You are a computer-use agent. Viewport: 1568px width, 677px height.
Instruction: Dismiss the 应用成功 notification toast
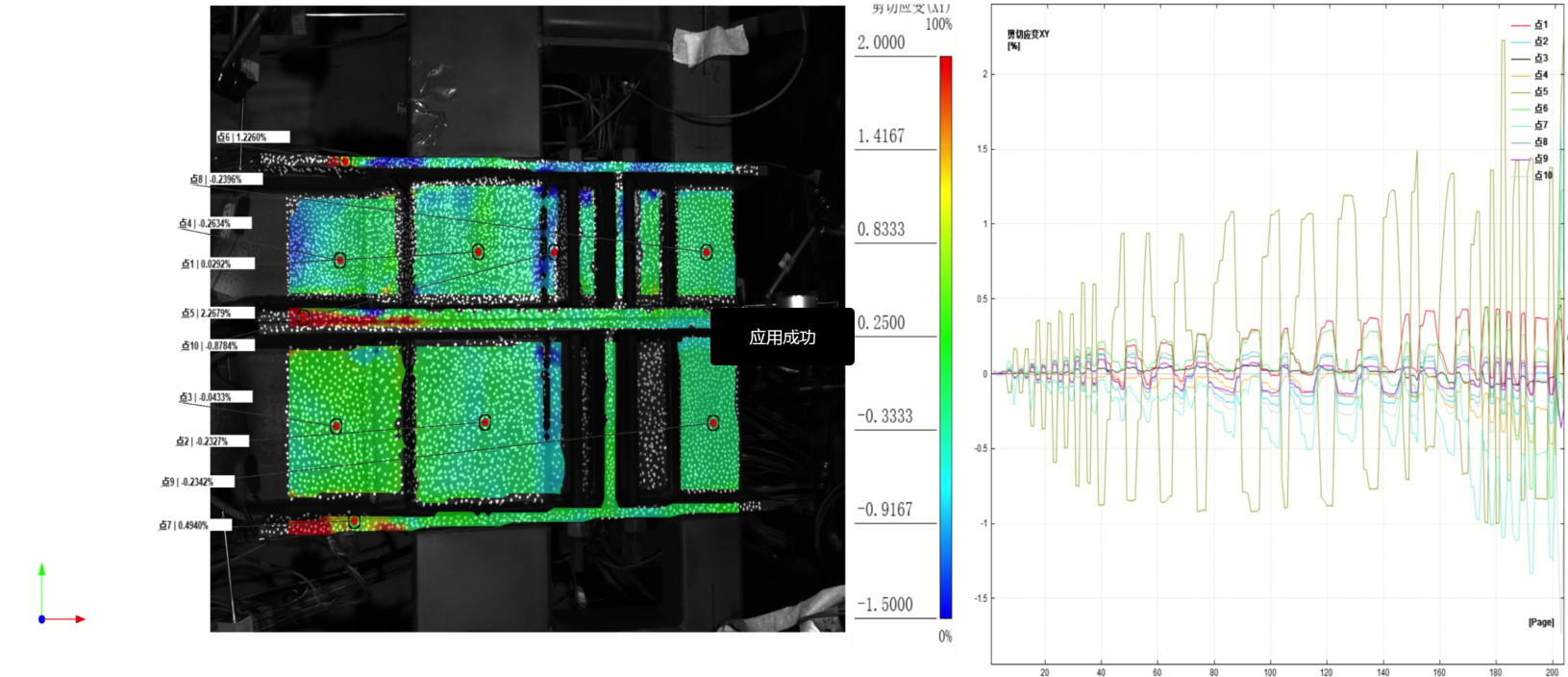pyautogui.click(x=782, y=337)
